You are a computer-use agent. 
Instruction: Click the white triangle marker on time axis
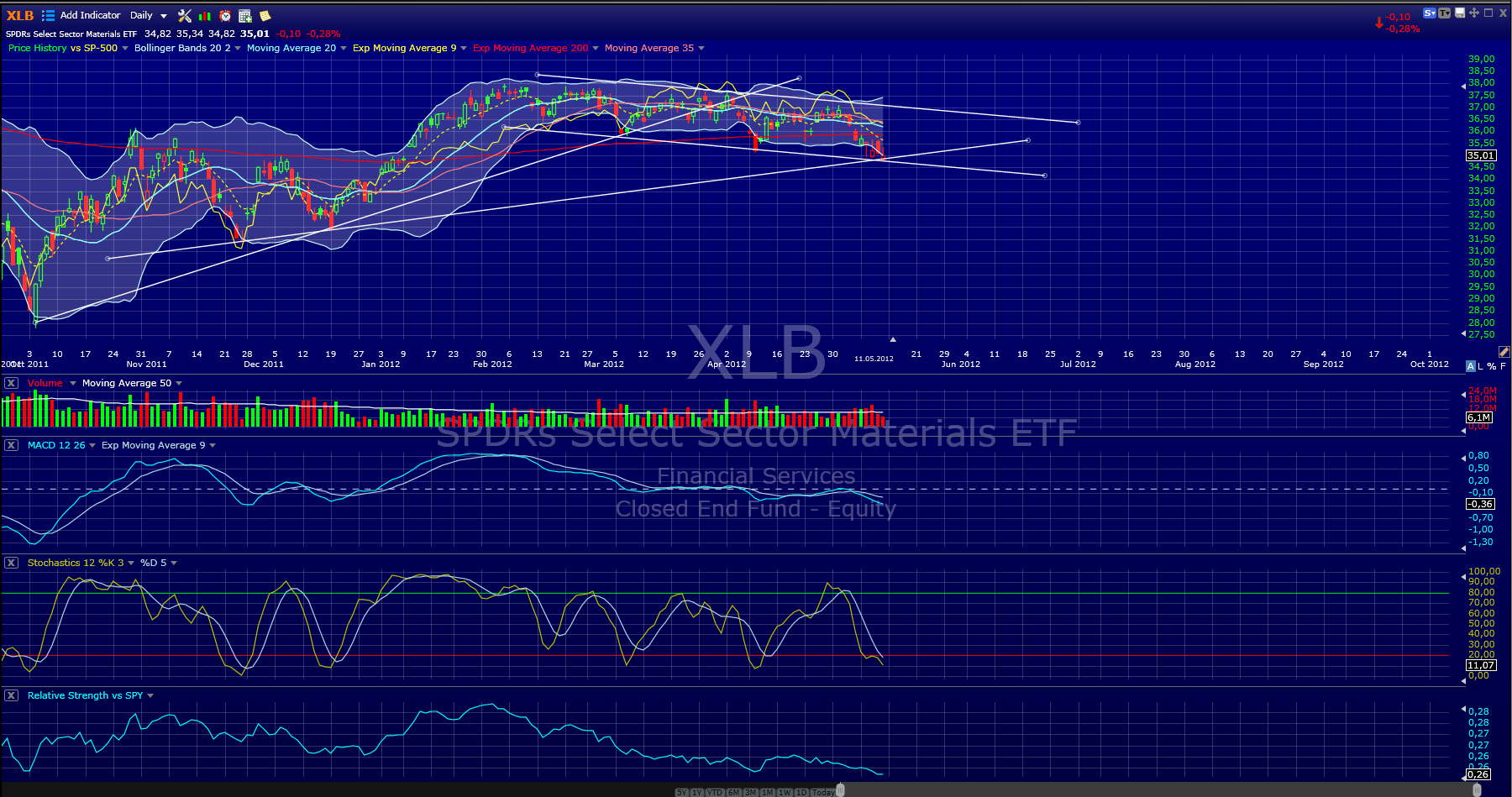893,339
